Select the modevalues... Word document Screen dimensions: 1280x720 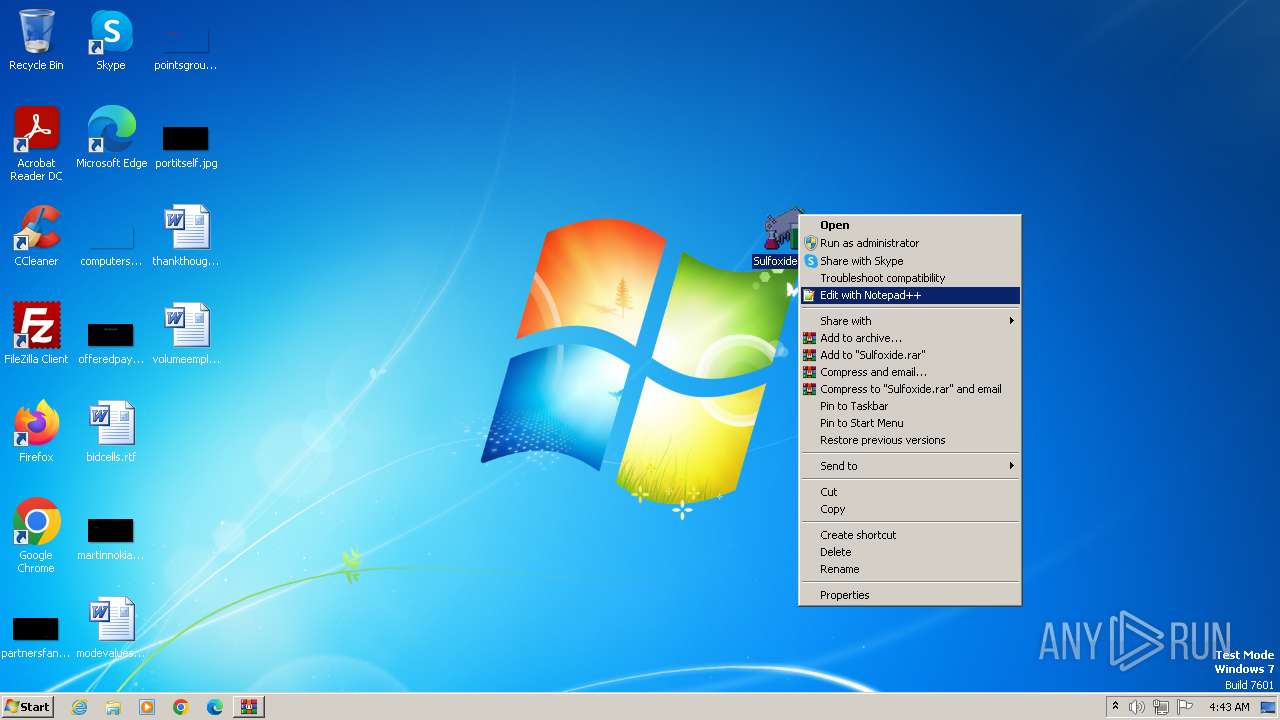pos(111,628)
